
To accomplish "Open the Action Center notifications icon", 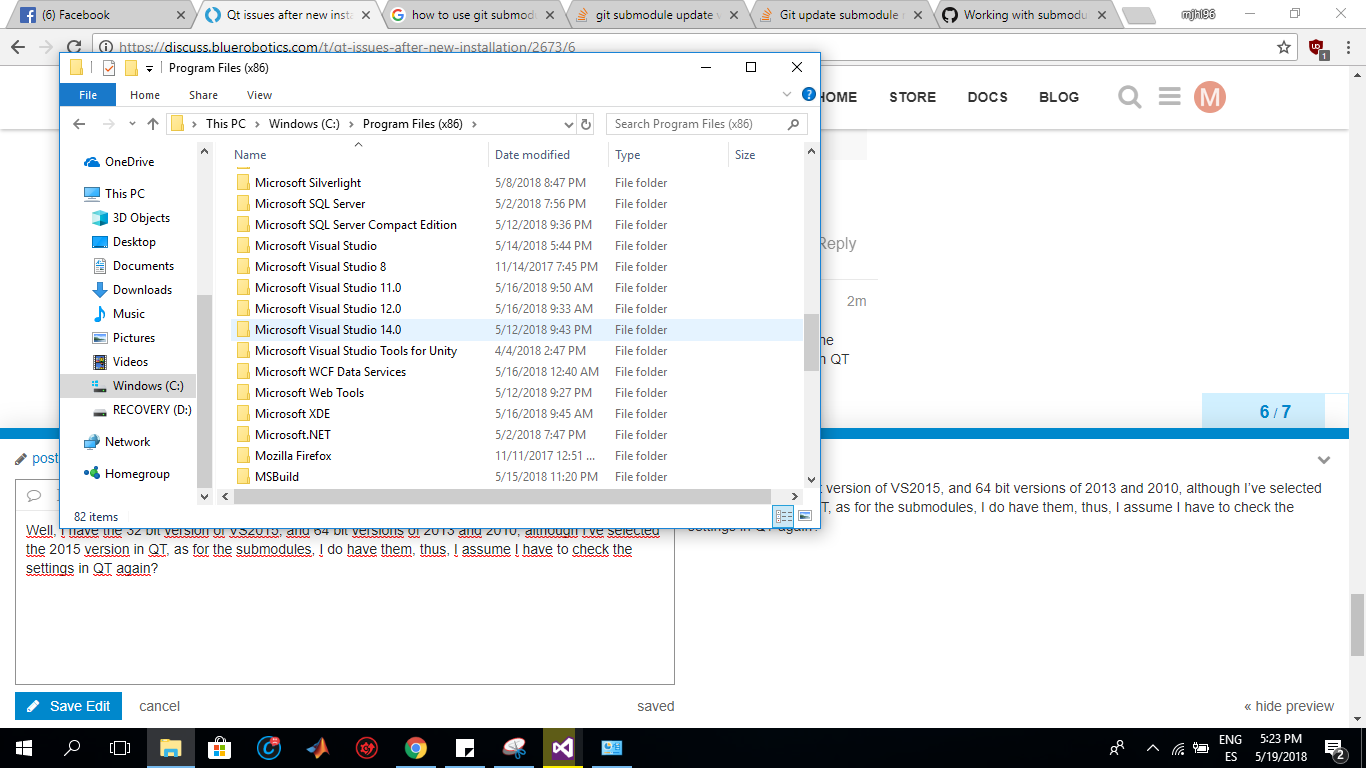I will click(1334, 748).
